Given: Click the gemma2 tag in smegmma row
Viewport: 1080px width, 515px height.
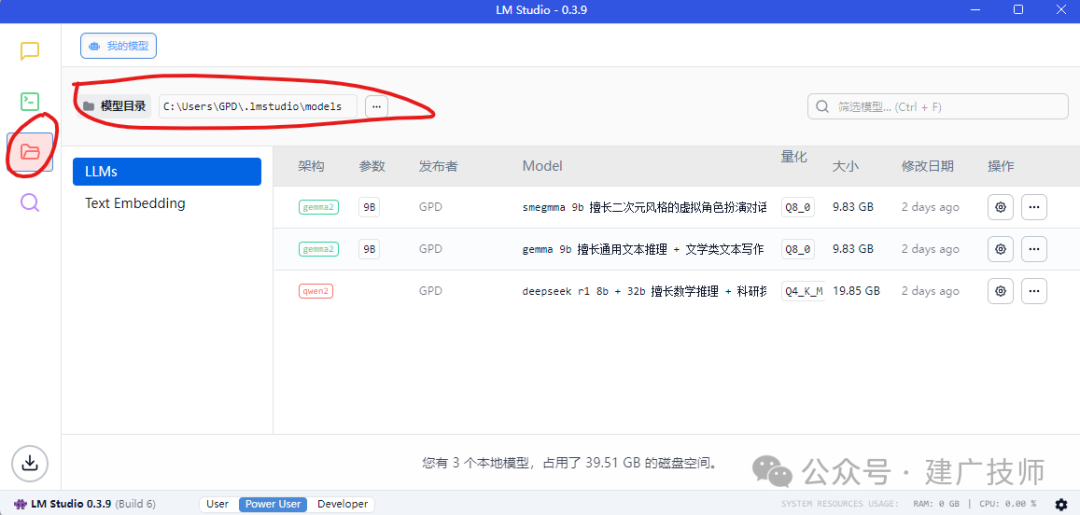Looking at the screenshot, I should 318,207.
